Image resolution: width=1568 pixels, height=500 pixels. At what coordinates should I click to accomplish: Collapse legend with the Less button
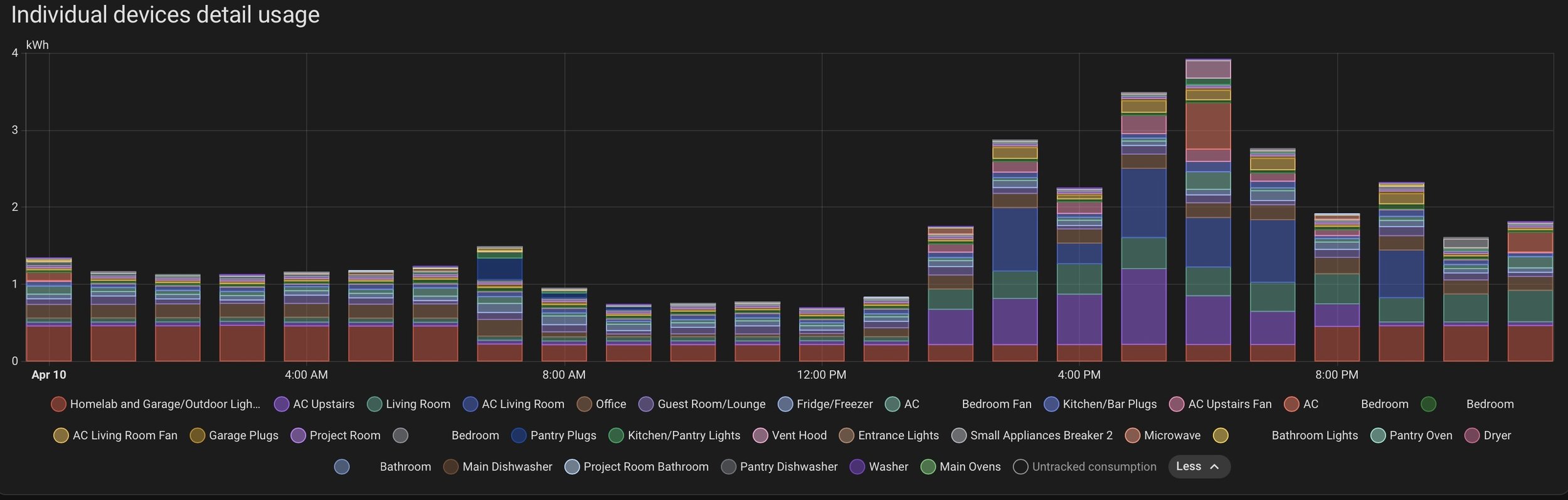(x=1199, y=467)
